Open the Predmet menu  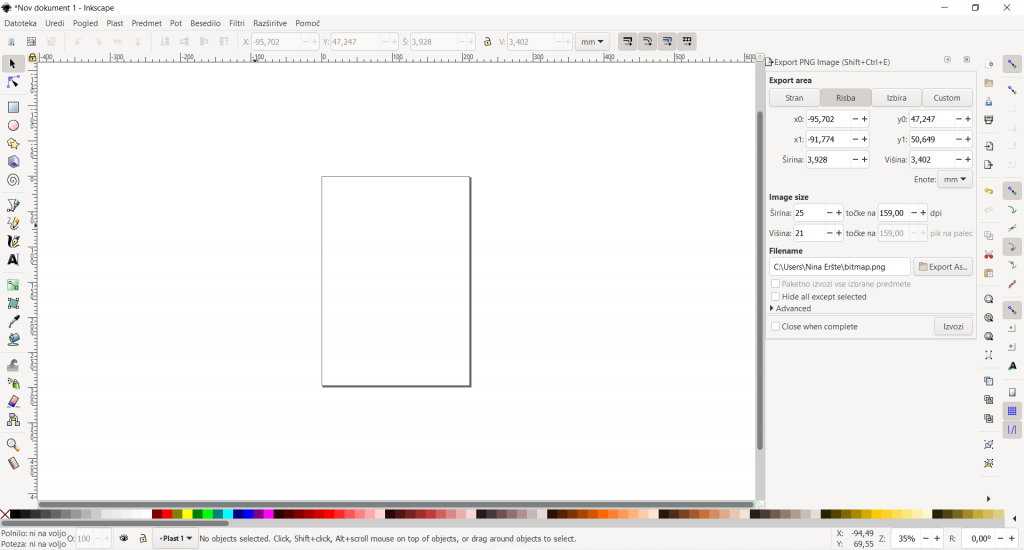(146, 23)
